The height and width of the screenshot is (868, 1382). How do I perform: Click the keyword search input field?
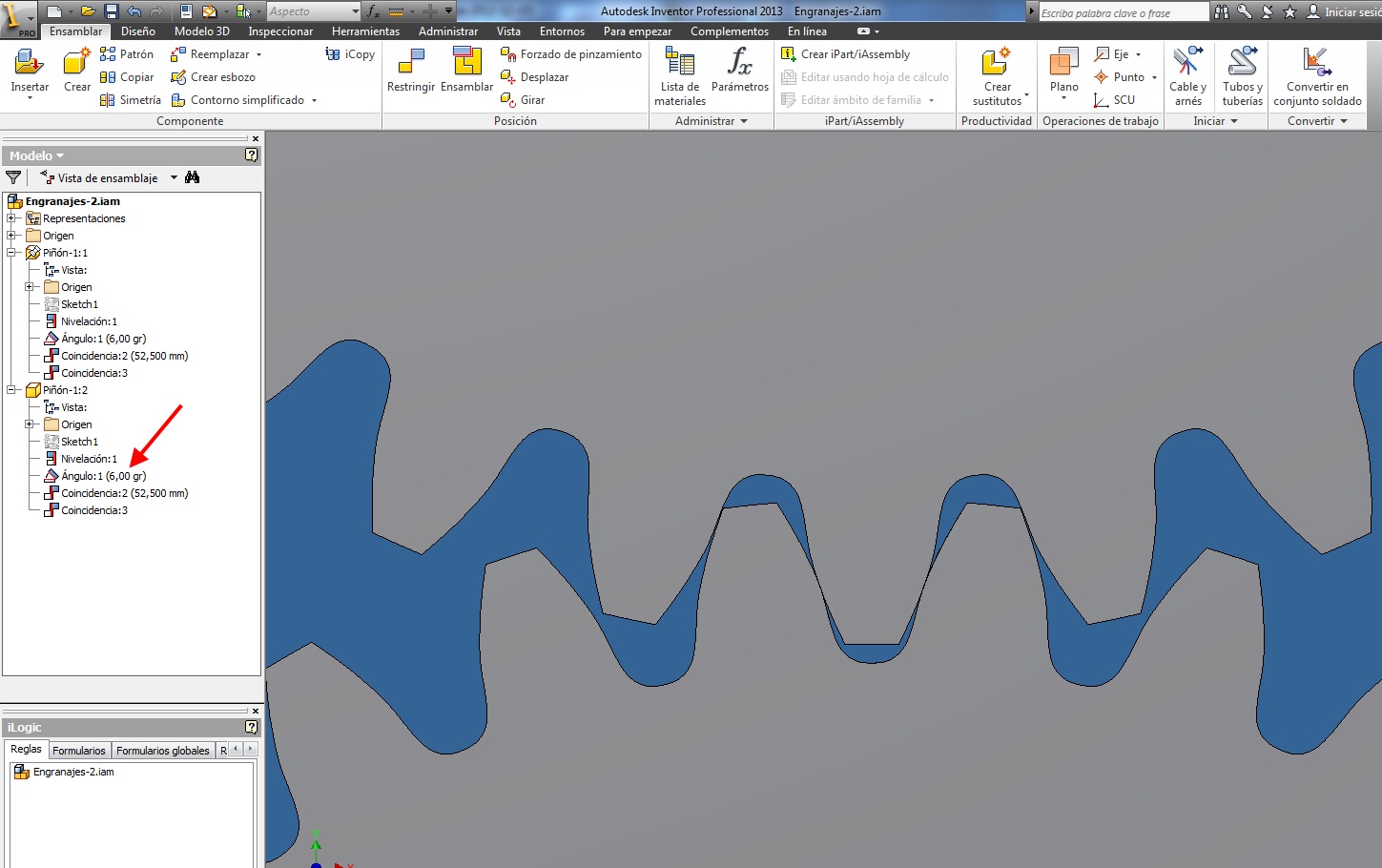[1123, 12]
